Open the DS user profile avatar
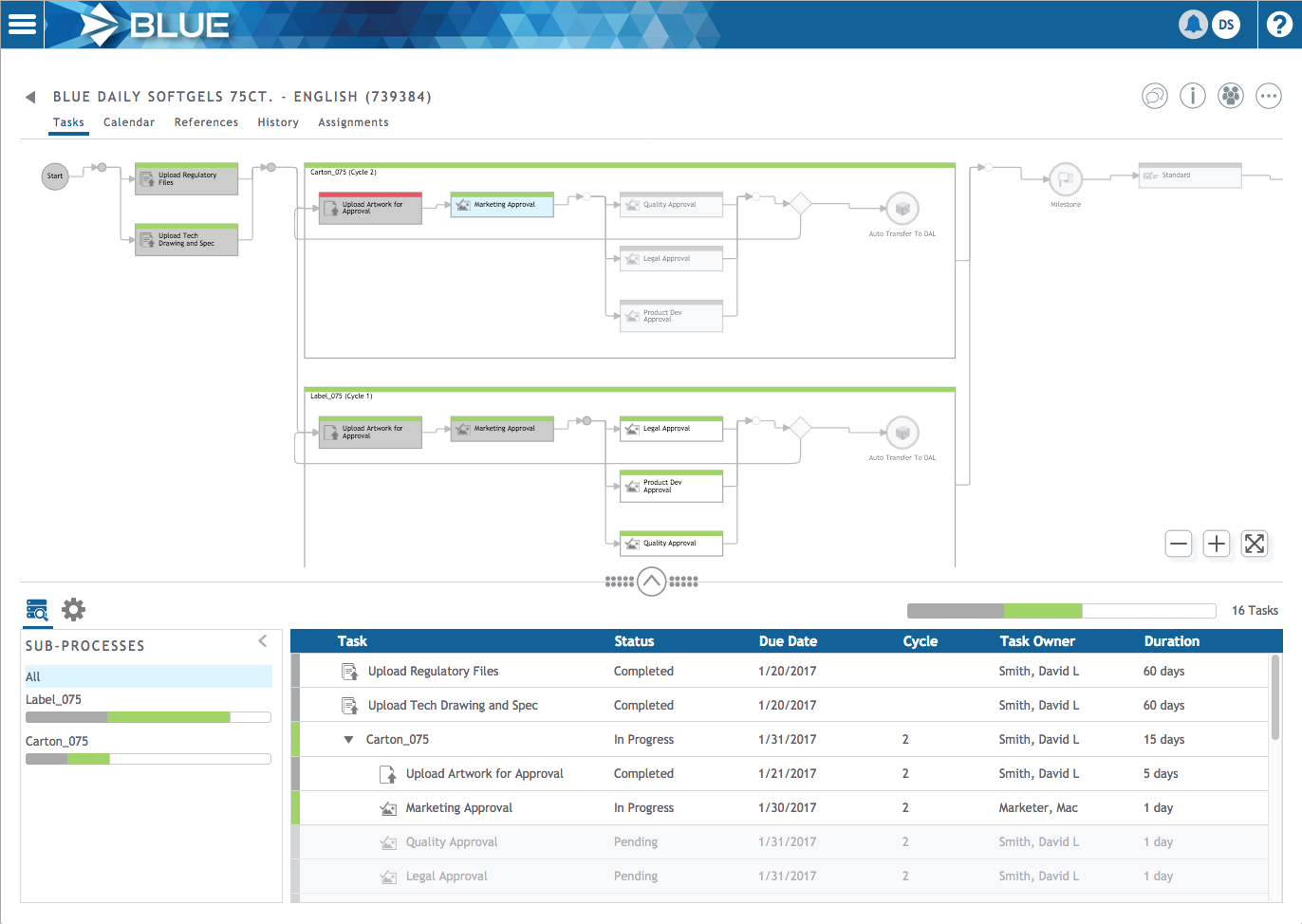1302x924 pixels. (x=1226, y=25)
